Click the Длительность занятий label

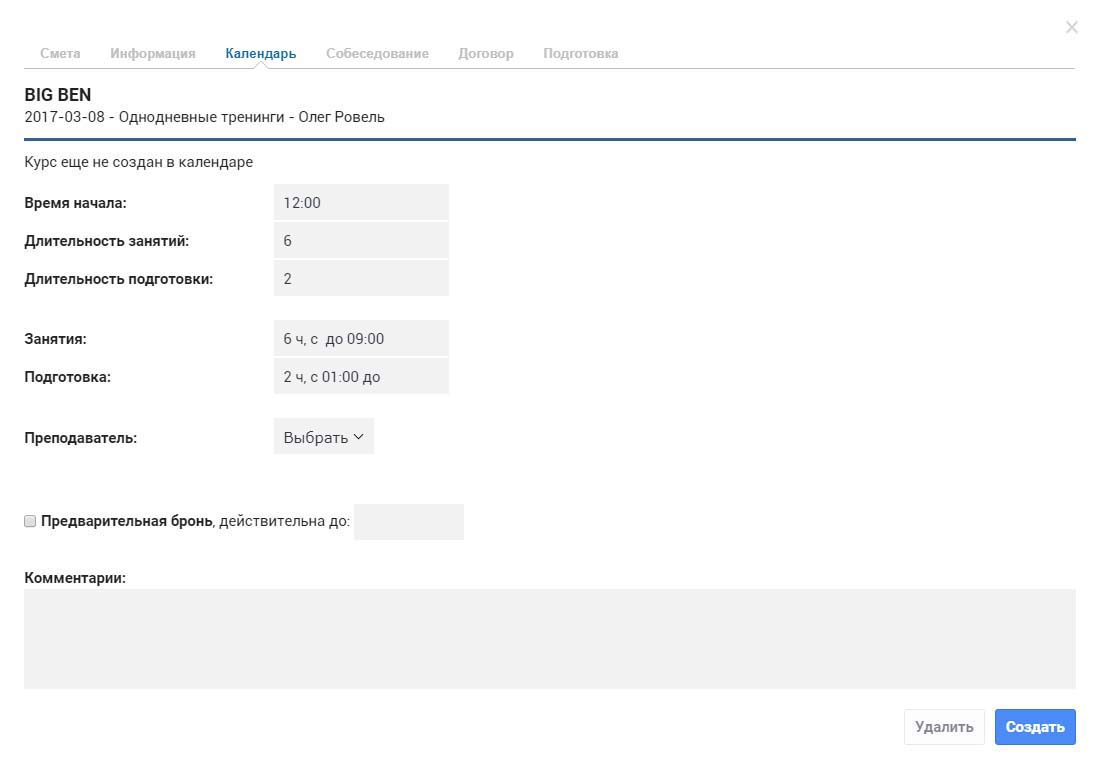(x=107, y=241)
